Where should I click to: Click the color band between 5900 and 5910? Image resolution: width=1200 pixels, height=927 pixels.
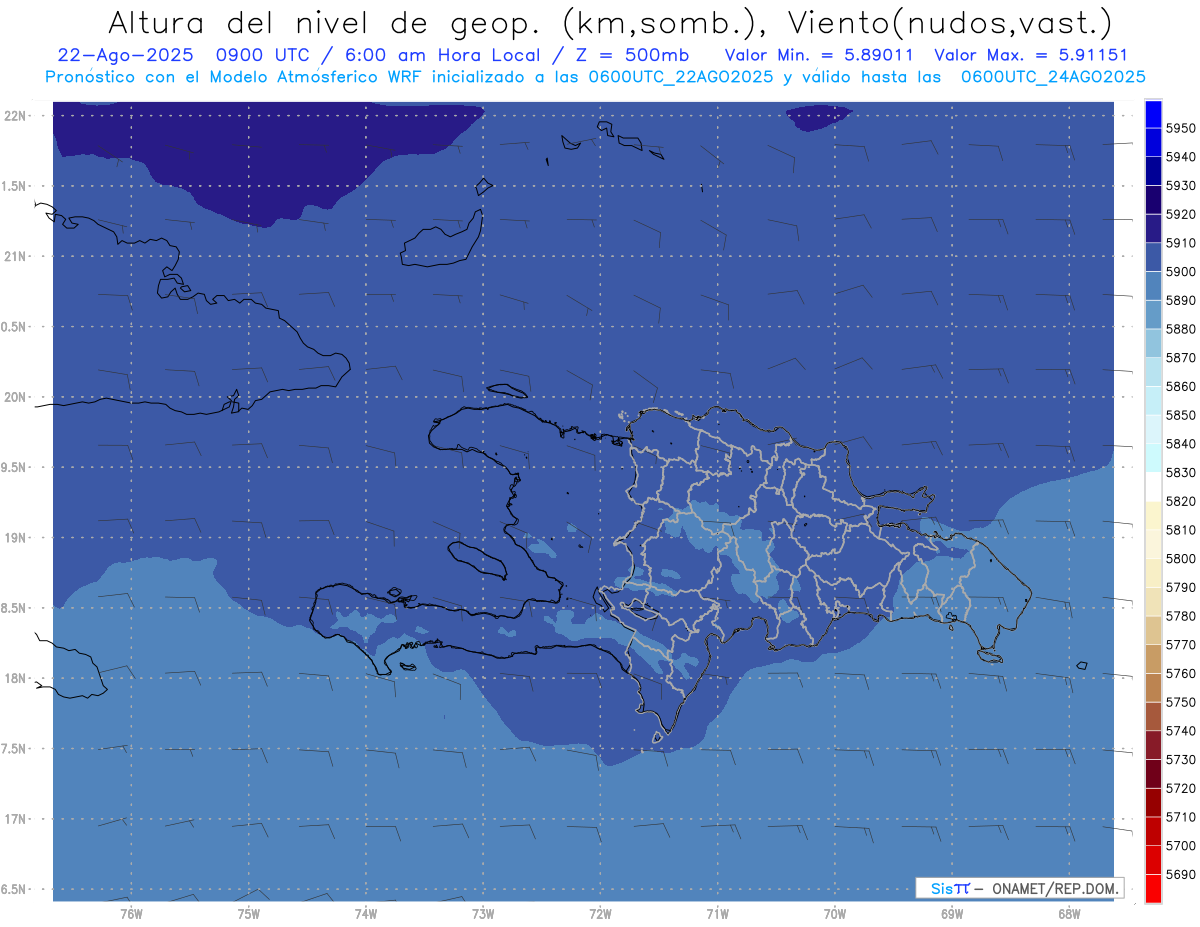[1153, 257]
